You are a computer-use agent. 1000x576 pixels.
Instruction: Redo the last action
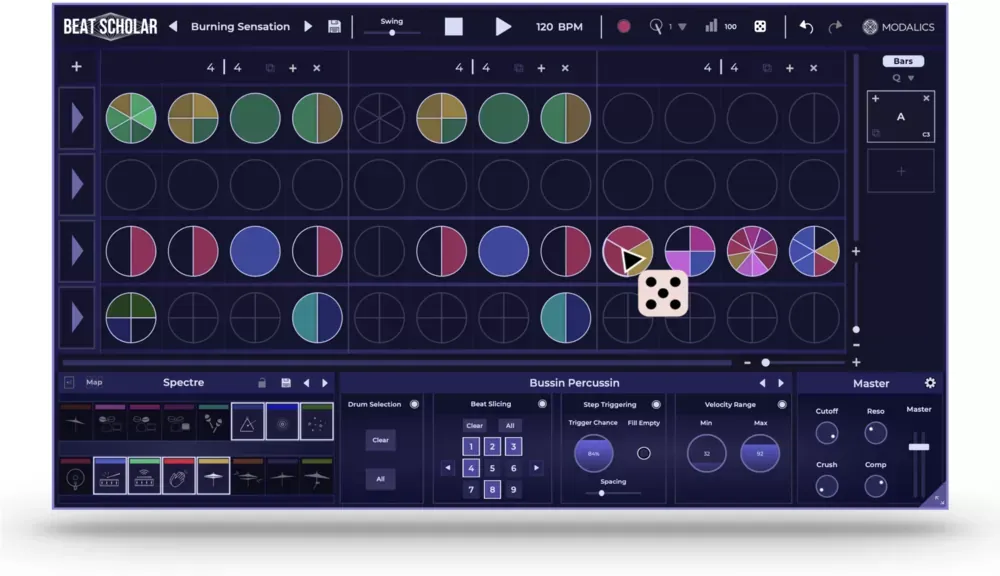[835, 27]
